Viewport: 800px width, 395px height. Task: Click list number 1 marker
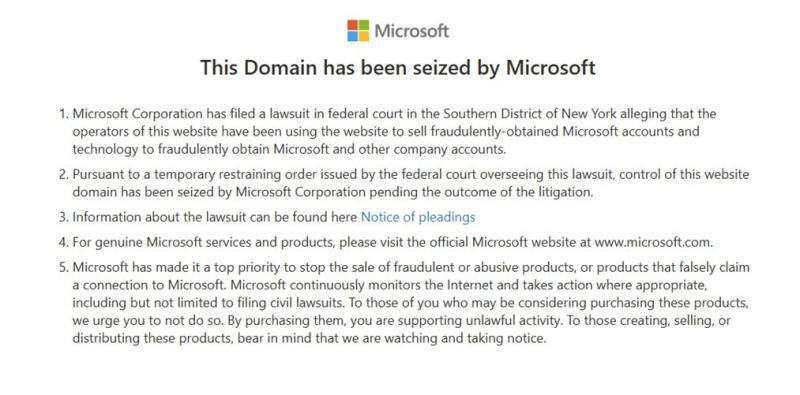click(63, 113)
